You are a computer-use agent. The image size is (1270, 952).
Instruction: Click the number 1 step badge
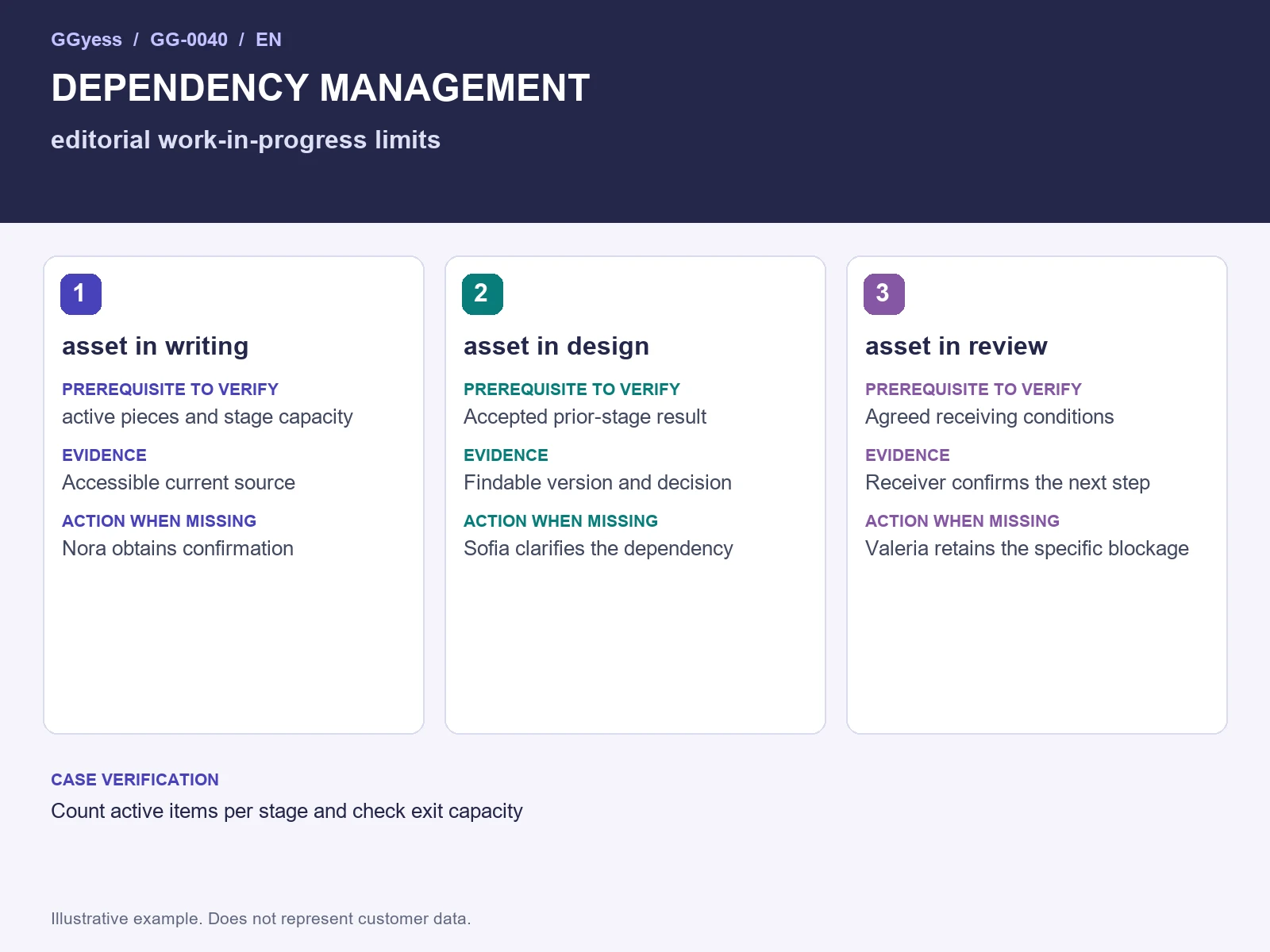coord(81,294)
